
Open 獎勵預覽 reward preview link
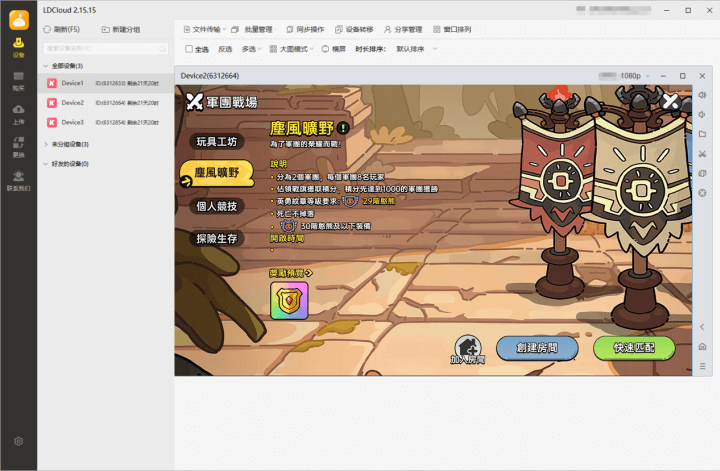[291, 273]
